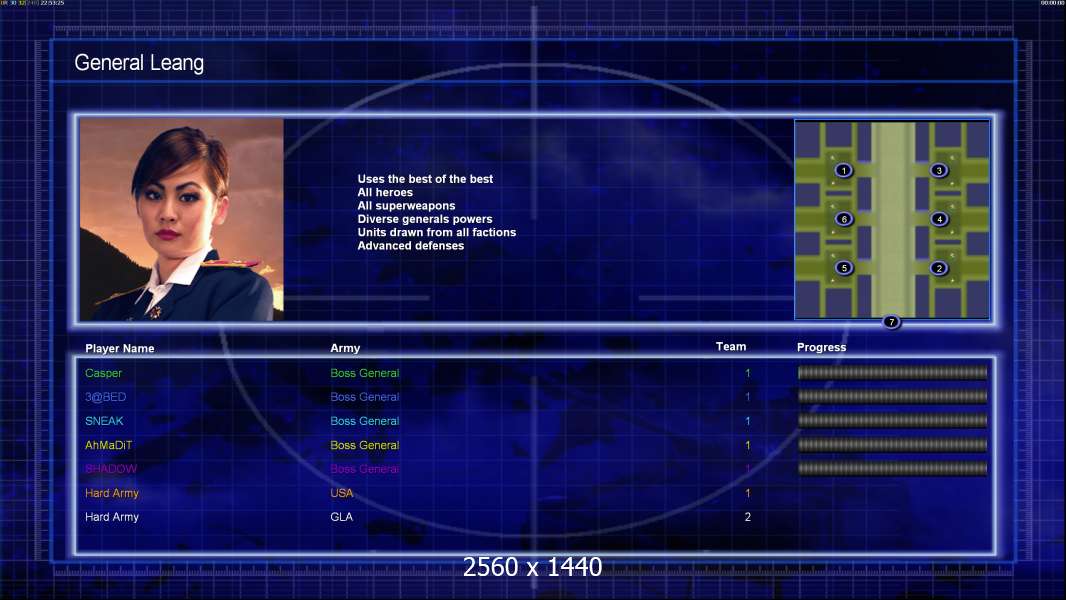The width and height of the screenshot is (1066, 600).
Task: Click the General Leang title
Action: tap(139, 63)
